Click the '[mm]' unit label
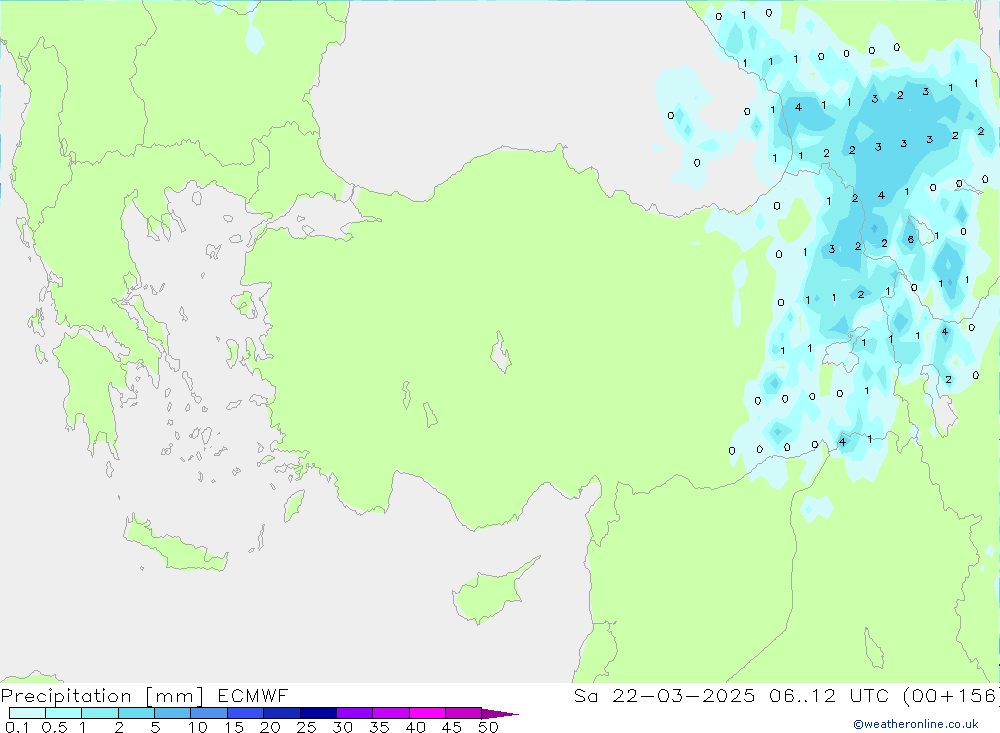 pyautogui.click(x=175, y=695)
